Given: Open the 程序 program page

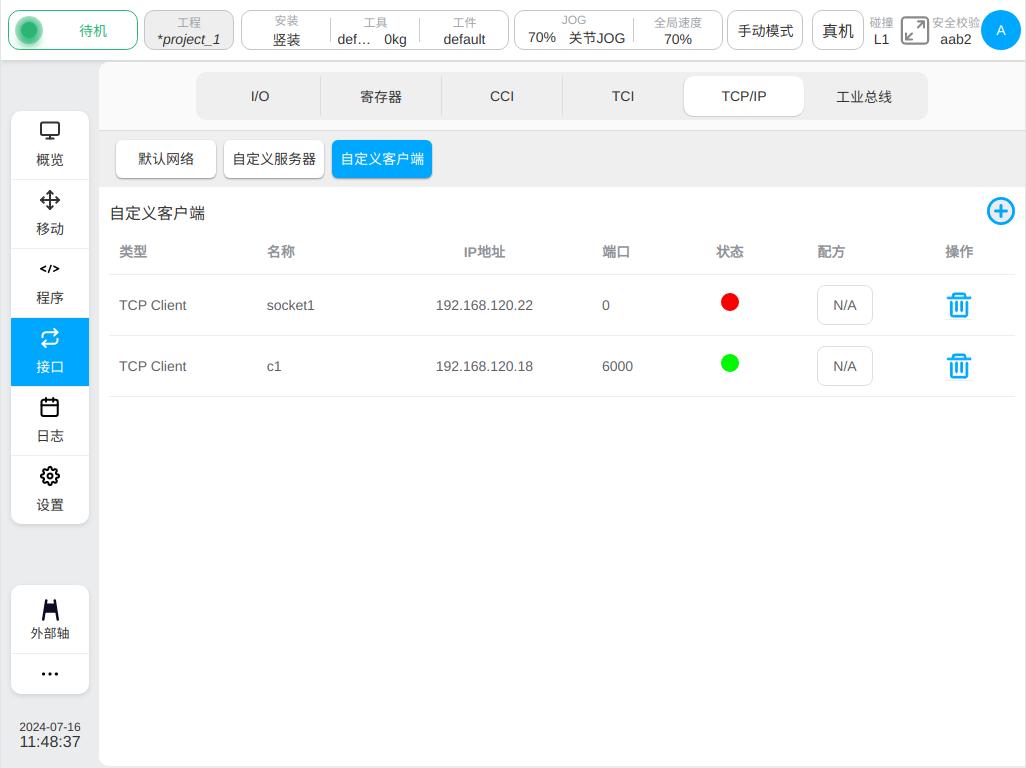Looking at the screenshot, I should point(50,283).
